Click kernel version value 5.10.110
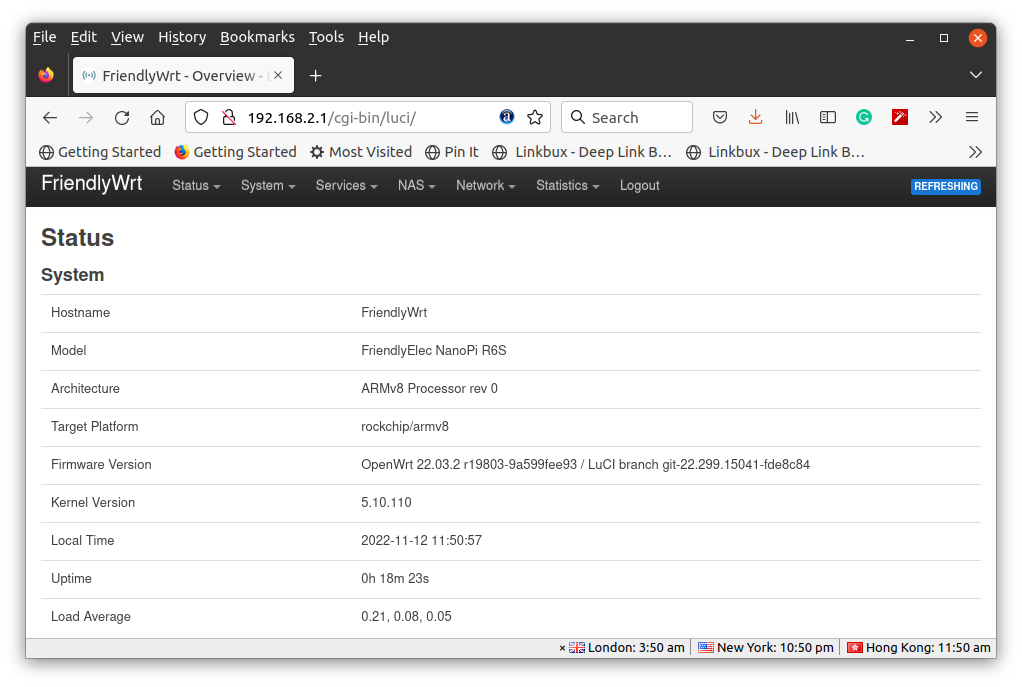Viewport: 1022px width, 687px height. (x=387, y=503)
